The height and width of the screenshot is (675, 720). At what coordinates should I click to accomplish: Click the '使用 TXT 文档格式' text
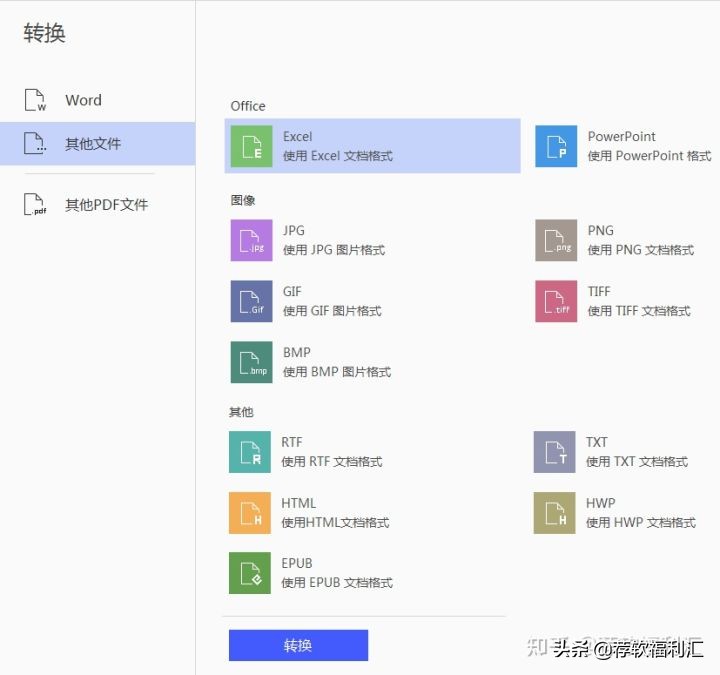coord(637,462)
